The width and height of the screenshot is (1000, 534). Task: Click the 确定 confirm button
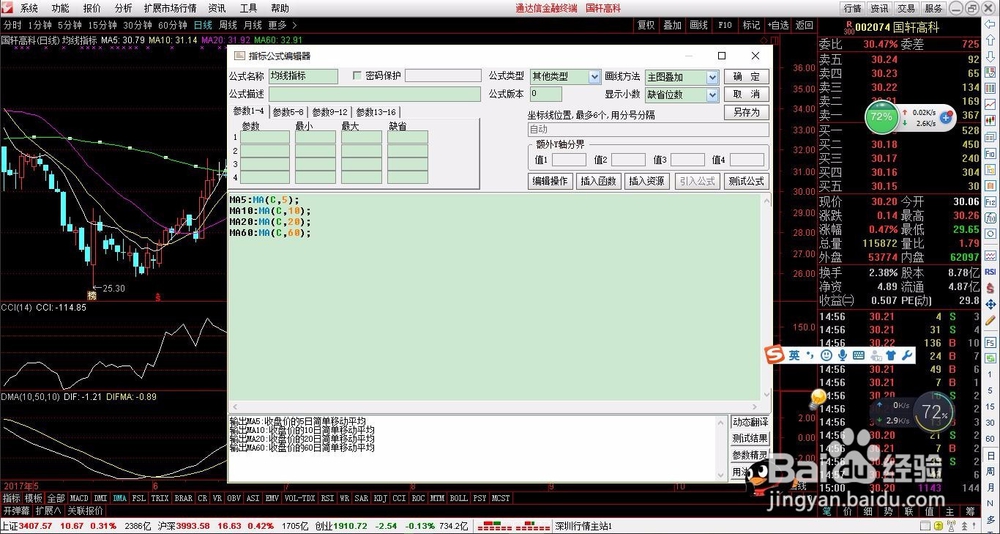746,77
